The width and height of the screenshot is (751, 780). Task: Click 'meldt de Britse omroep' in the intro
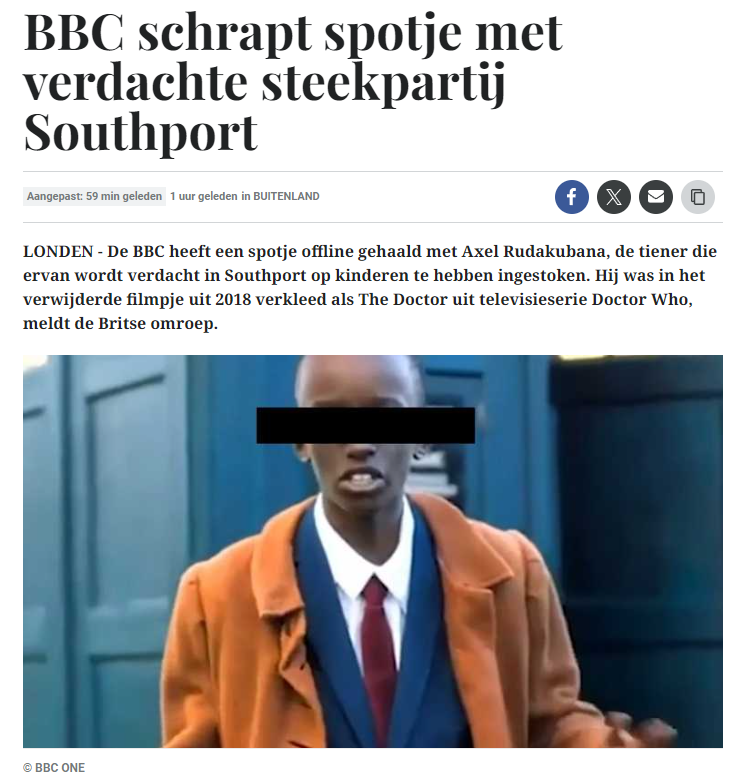pyautogui.click(x=120, y=323)
